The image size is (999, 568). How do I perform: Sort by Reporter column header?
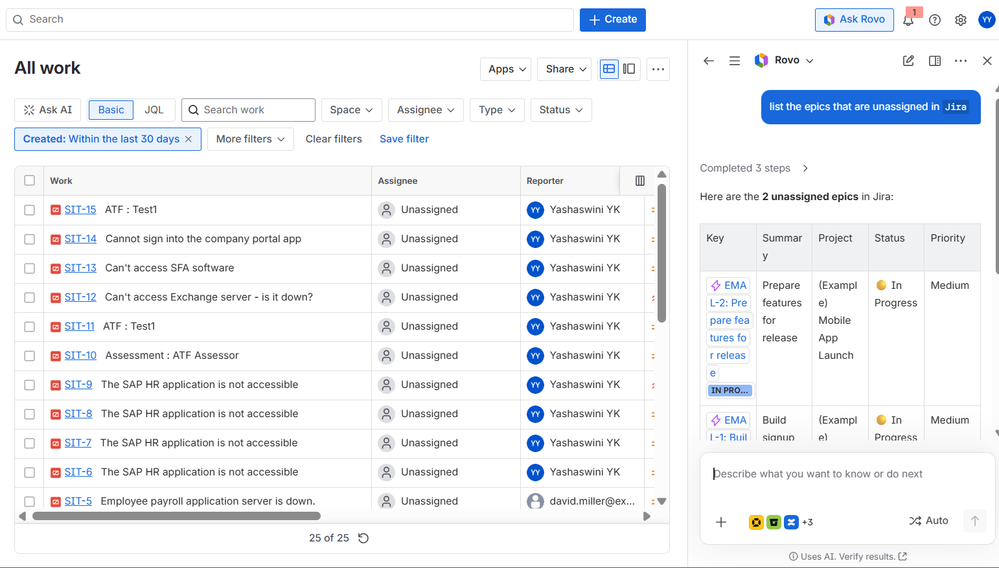click(545, 181)
